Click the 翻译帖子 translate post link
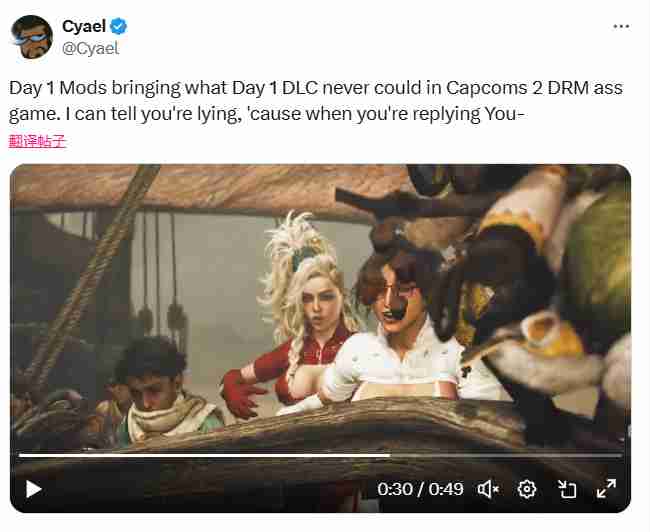Image resolution: width=650 pixels, height=532 pixels. (37, 141)
